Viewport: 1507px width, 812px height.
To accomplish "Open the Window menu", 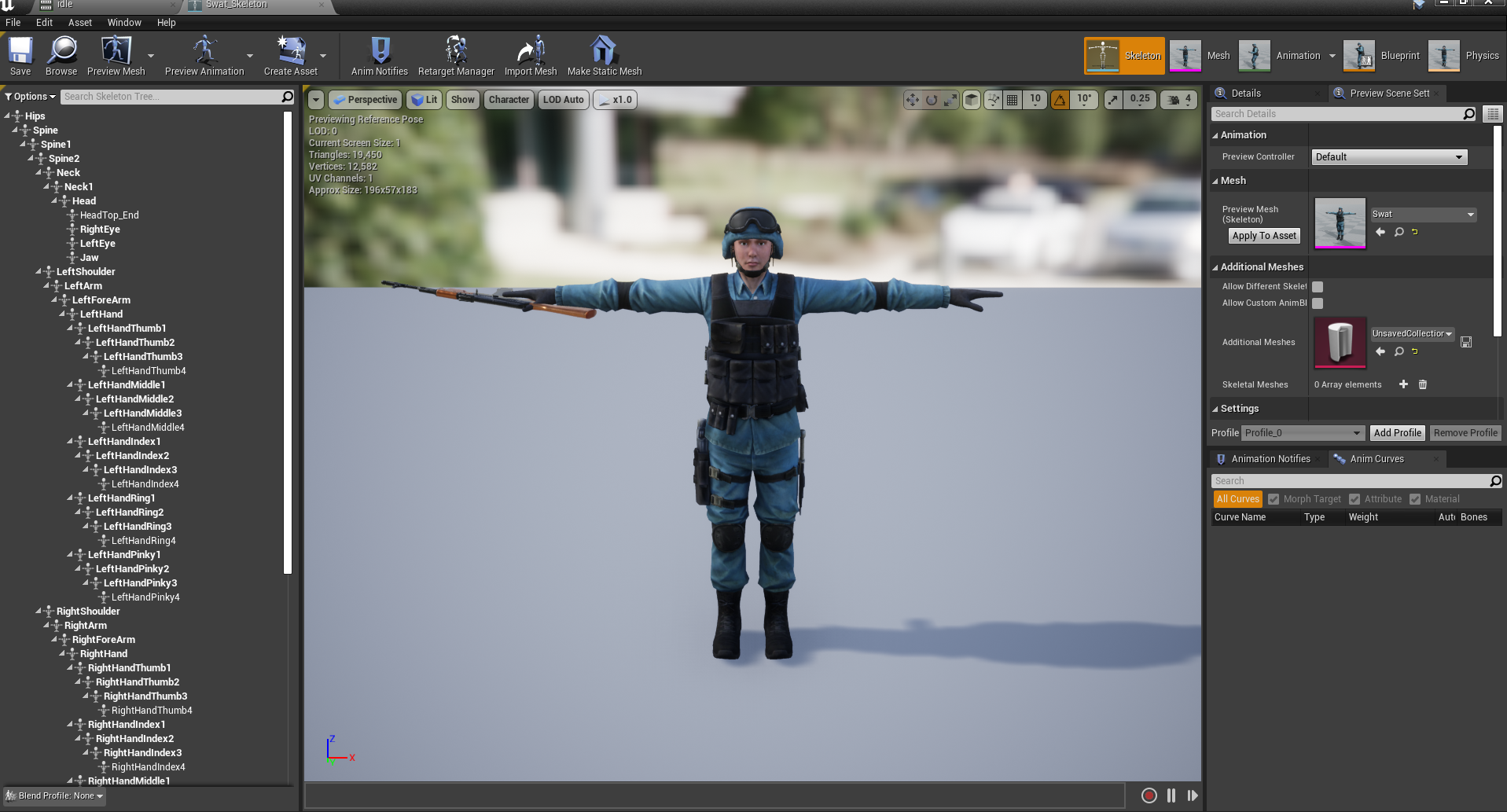I will [123, 22].
